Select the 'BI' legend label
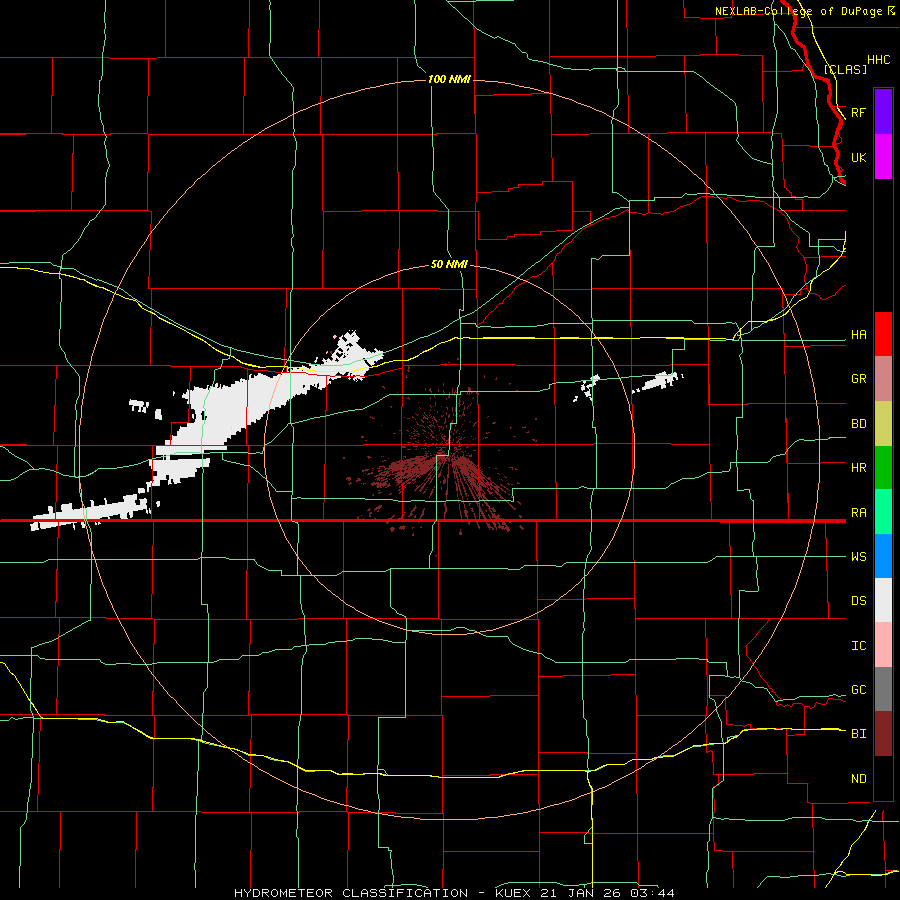Image resolution: width=900 pixels, height=900 pixels. 859,734
